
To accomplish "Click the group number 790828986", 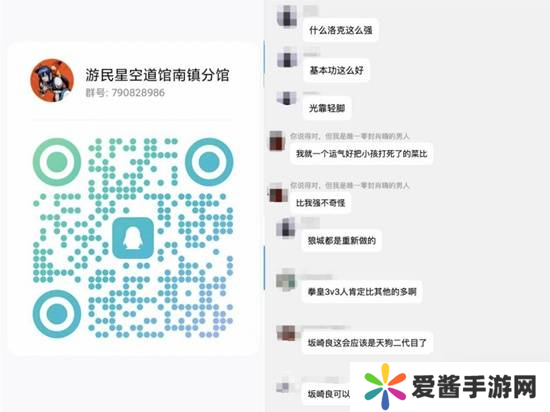I will tap(138, 93).
